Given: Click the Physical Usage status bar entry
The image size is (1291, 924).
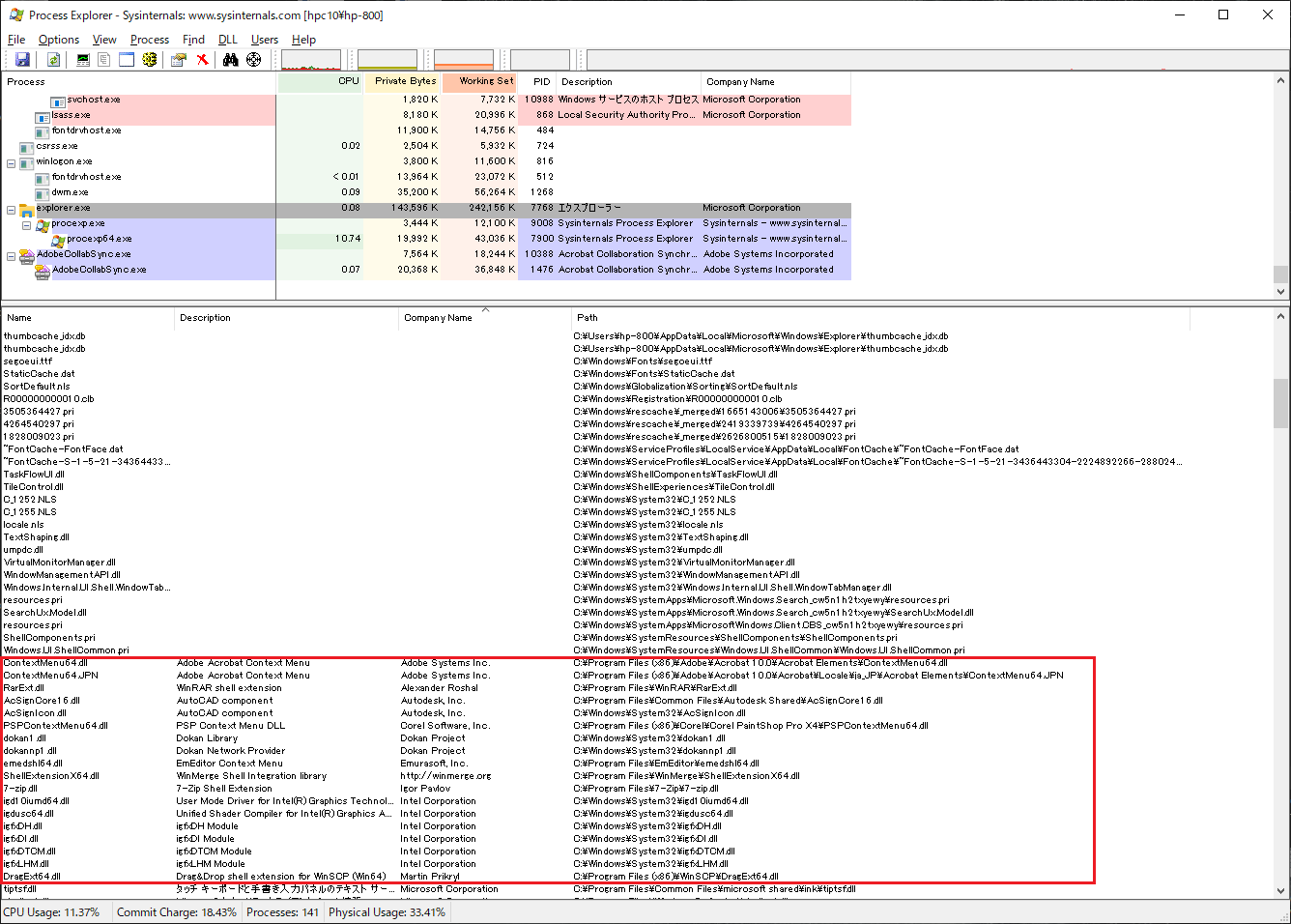Looking at the screenshot, I should pos(387,912).
